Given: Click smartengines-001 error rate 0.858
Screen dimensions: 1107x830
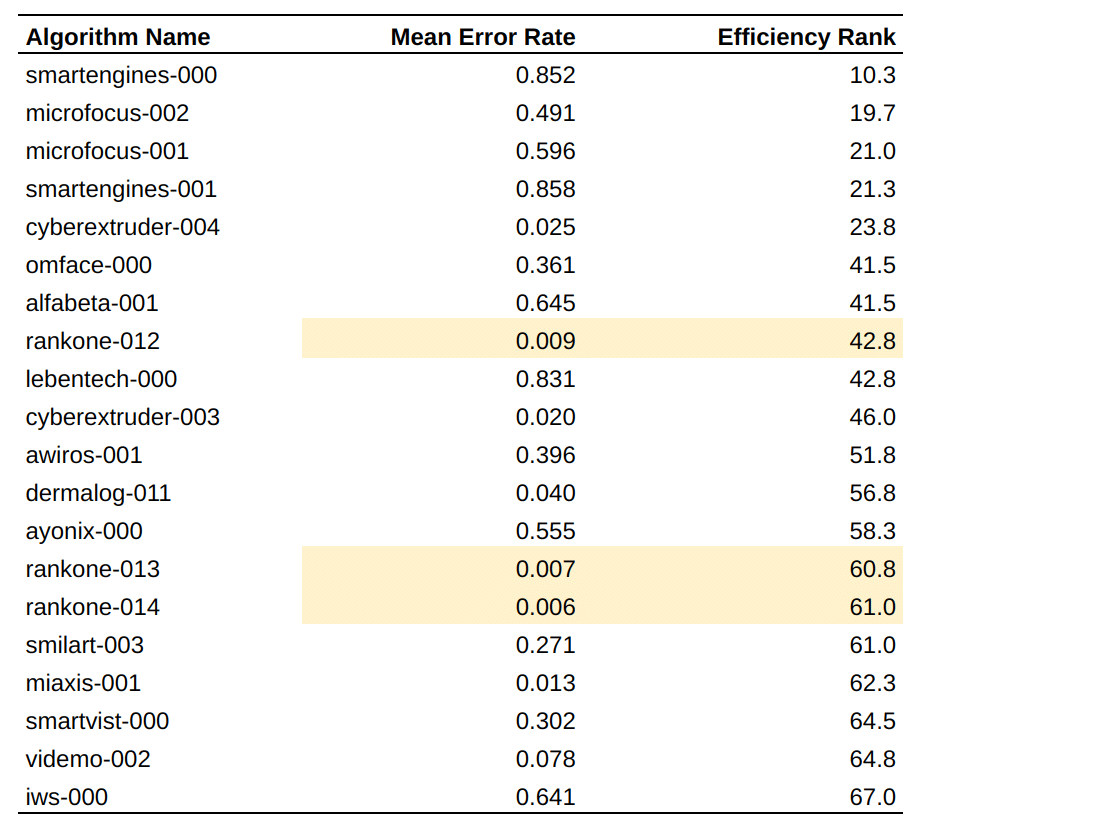Looking at the screenshot, I should [546, 189].
